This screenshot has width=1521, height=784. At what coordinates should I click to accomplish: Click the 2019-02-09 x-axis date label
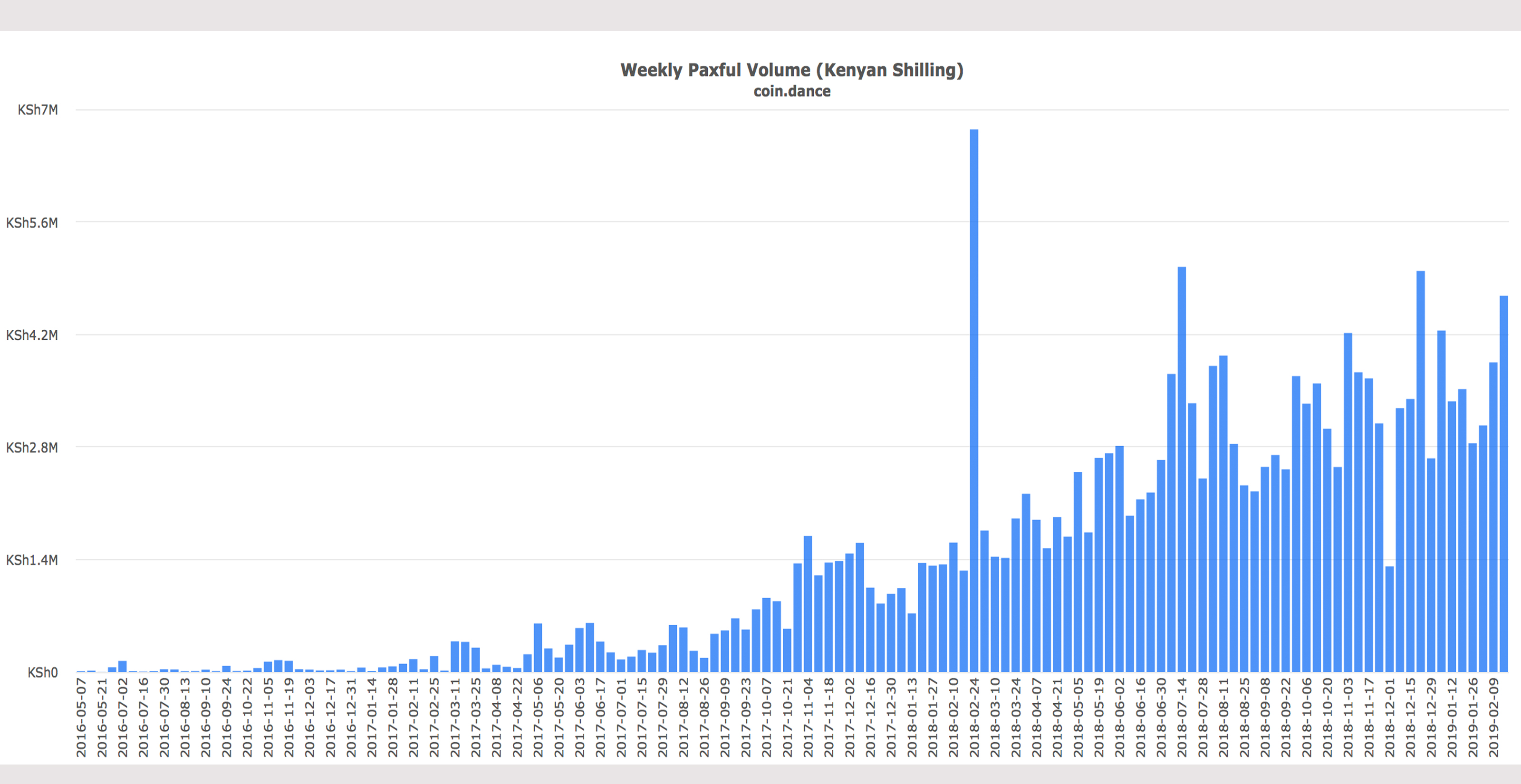(x=1493, y=717)
